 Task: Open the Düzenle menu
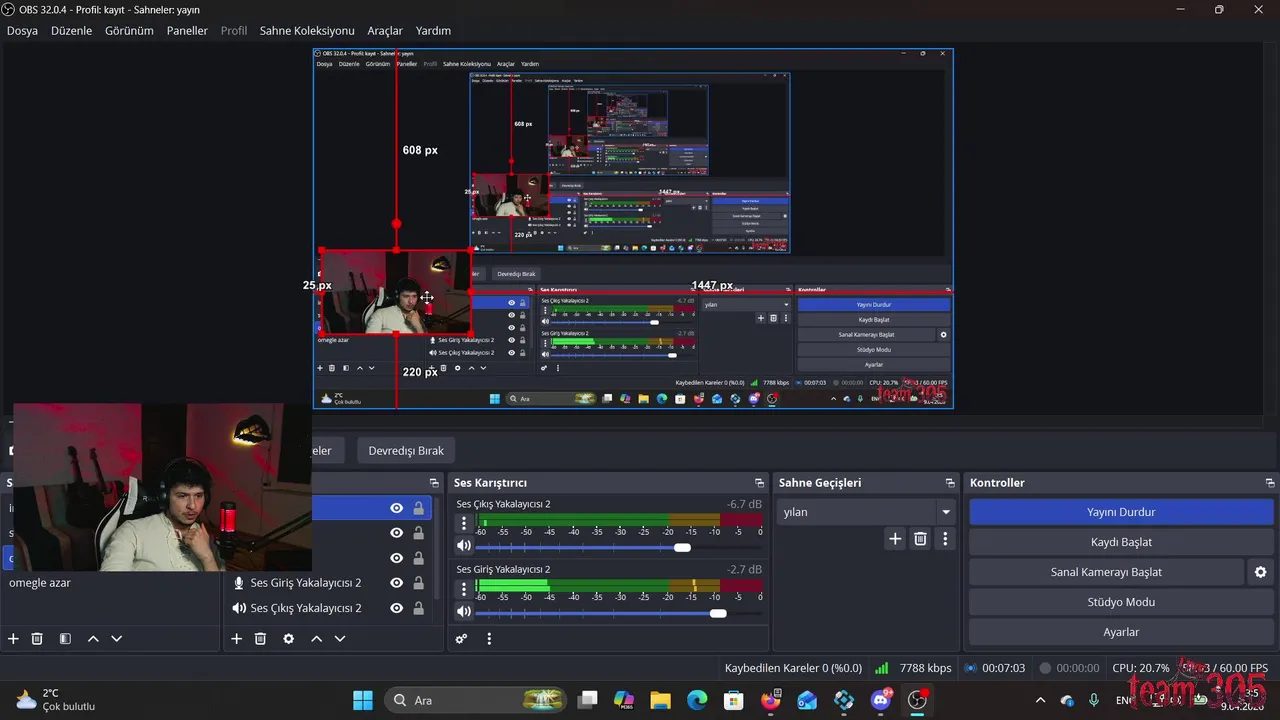pyautogui.click(x=71, y=31)
